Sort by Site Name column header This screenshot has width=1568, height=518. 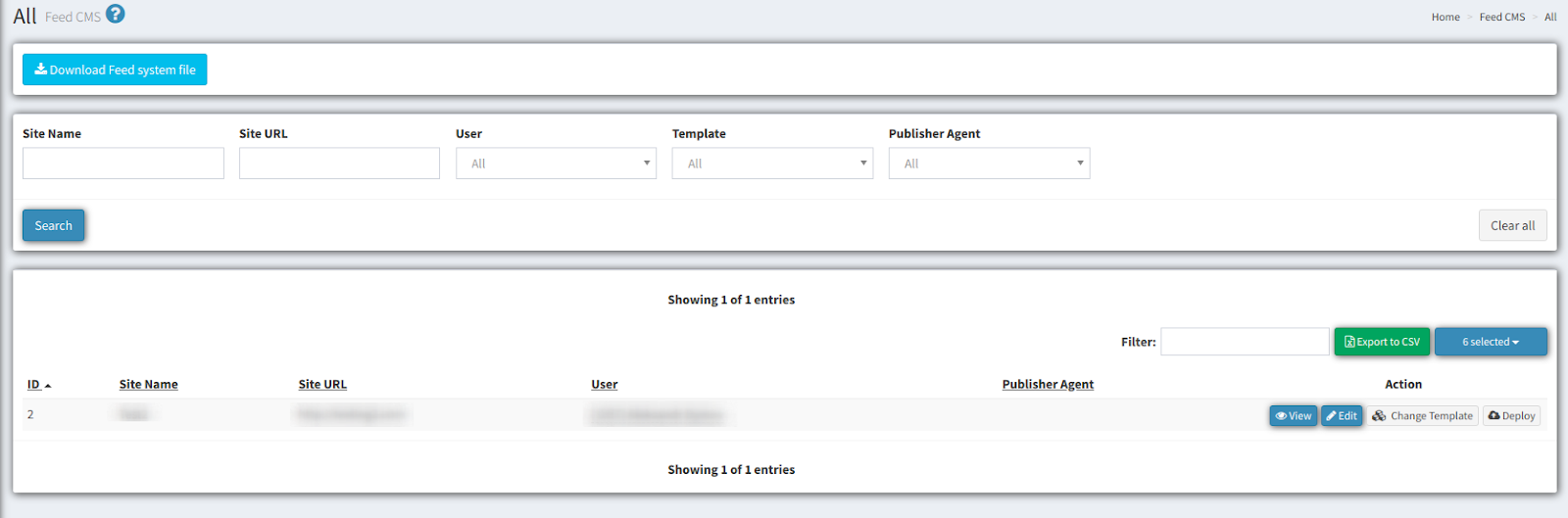tap(149, 385)
